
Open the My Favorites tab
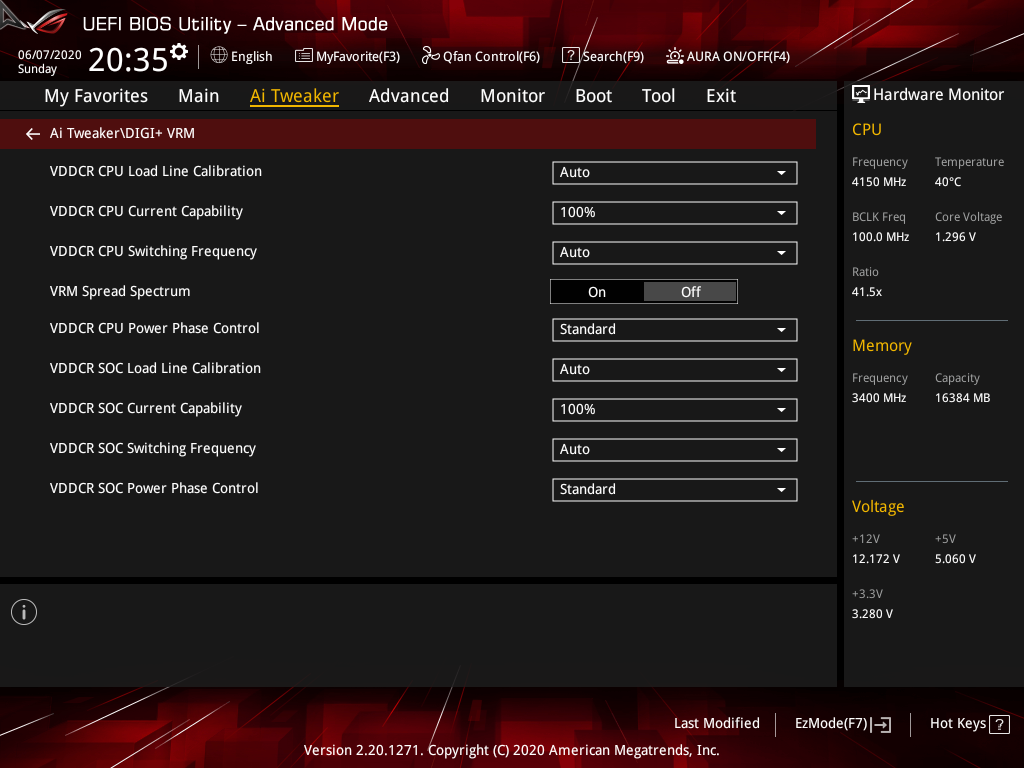(x=96, y=96)
